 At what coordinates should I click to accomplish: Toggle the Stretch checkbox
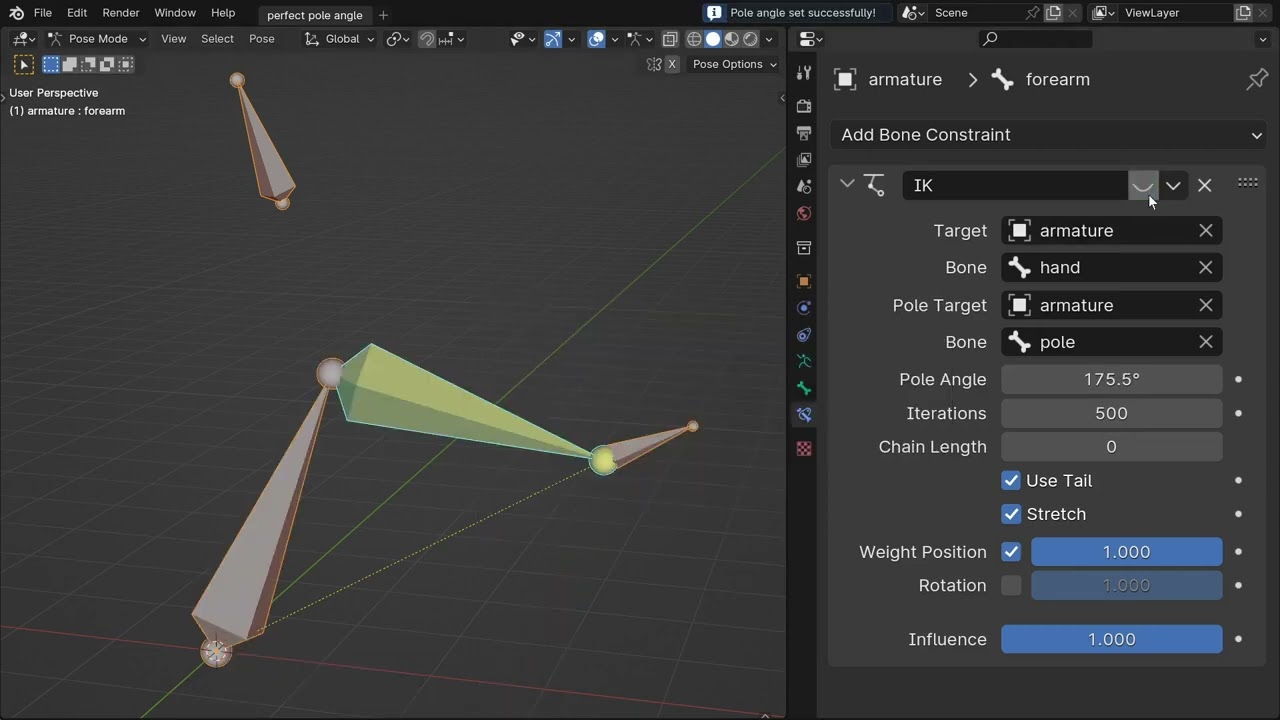click(x=1011, y=514)
